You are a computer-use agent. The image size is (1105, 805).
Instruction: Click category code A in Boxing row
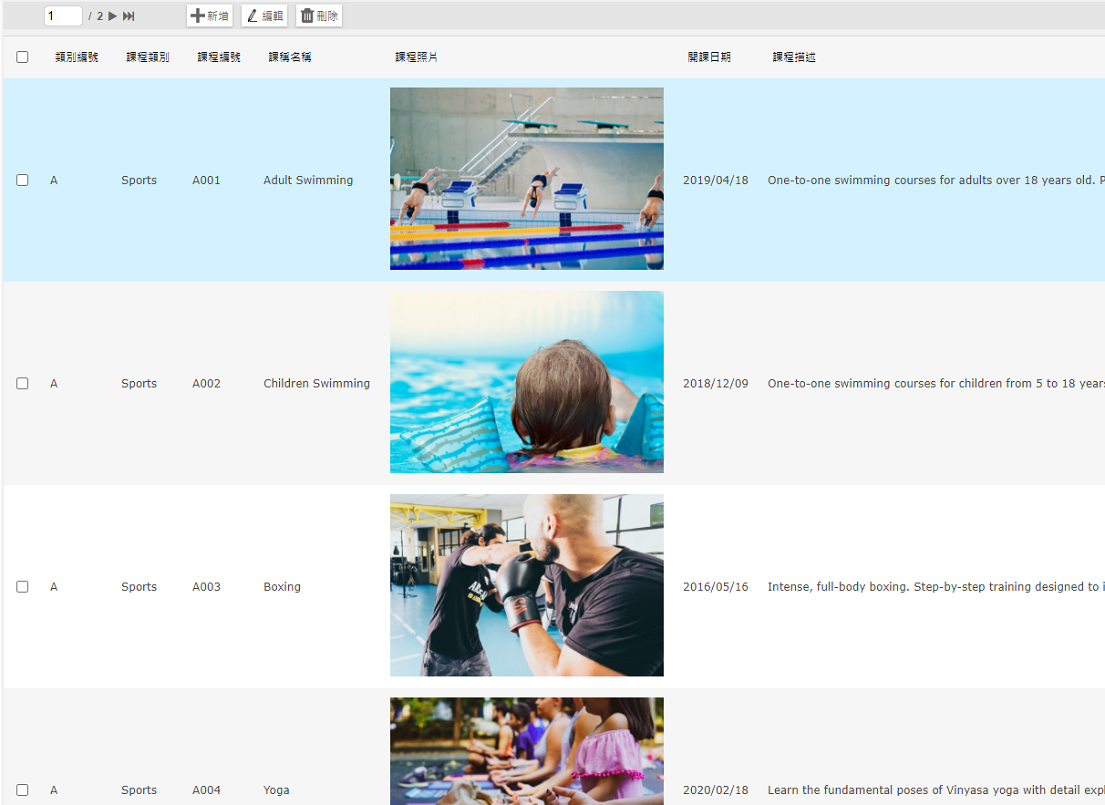pyautogui.click(x=54, y=586)
